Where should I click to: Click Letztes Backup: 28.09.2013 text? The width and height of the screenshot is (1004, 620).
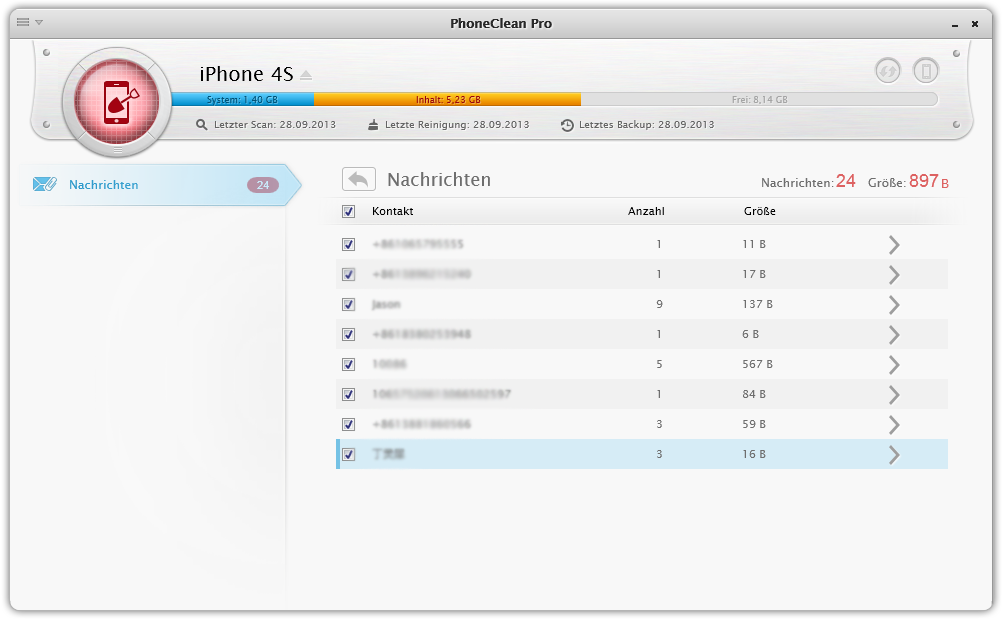[647, 125]
